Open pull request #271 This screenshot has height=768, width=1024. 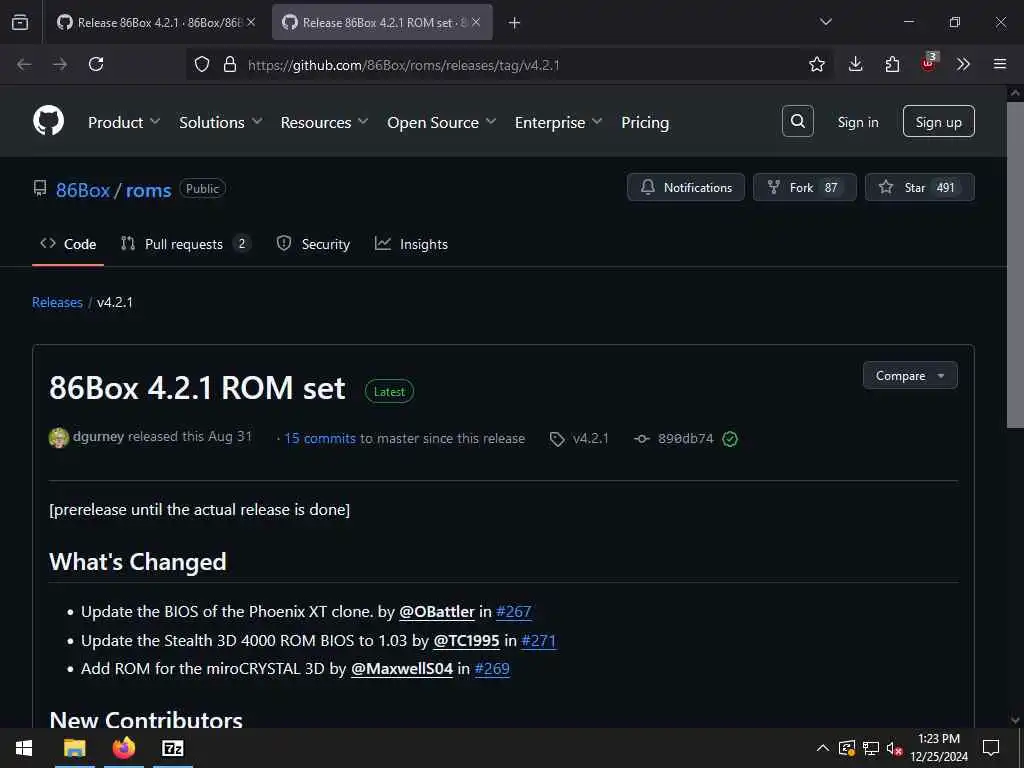point(539,641)
